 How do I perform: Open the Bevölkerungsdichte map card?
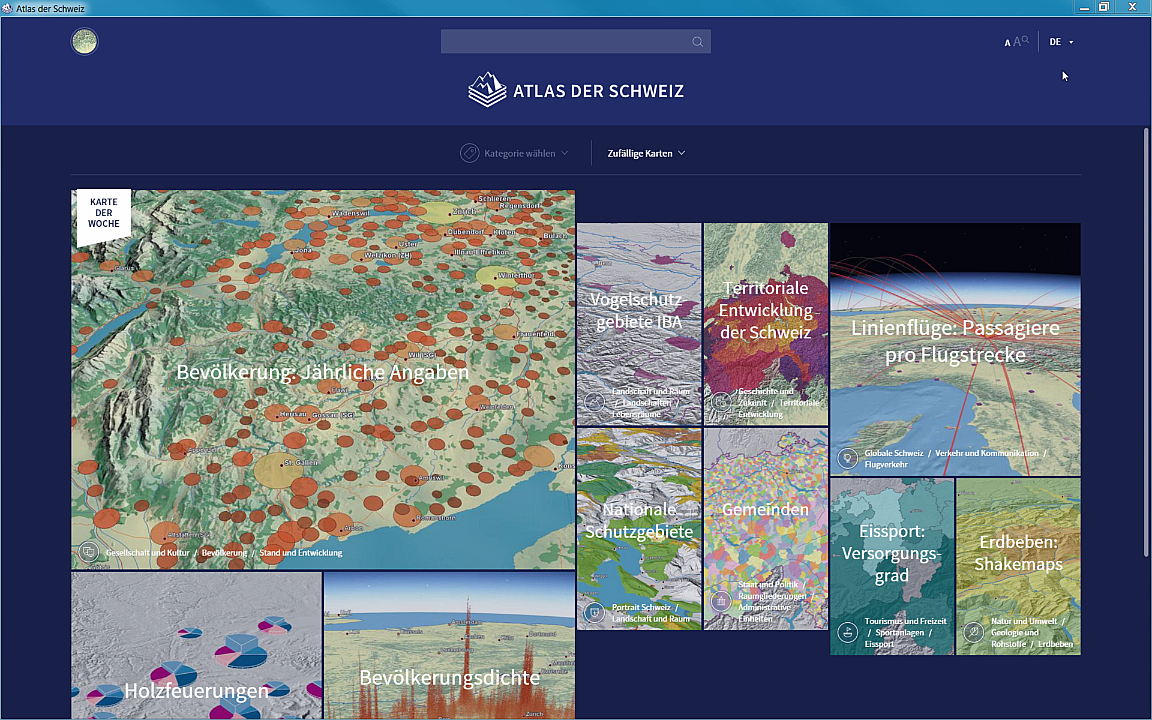450,646
